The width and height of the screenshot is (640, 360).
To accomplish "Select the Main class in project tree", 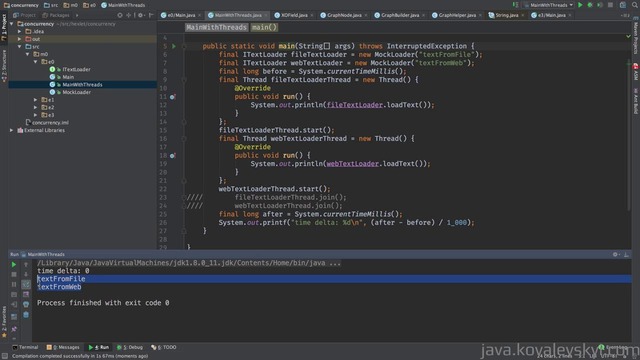I will 68,77.
